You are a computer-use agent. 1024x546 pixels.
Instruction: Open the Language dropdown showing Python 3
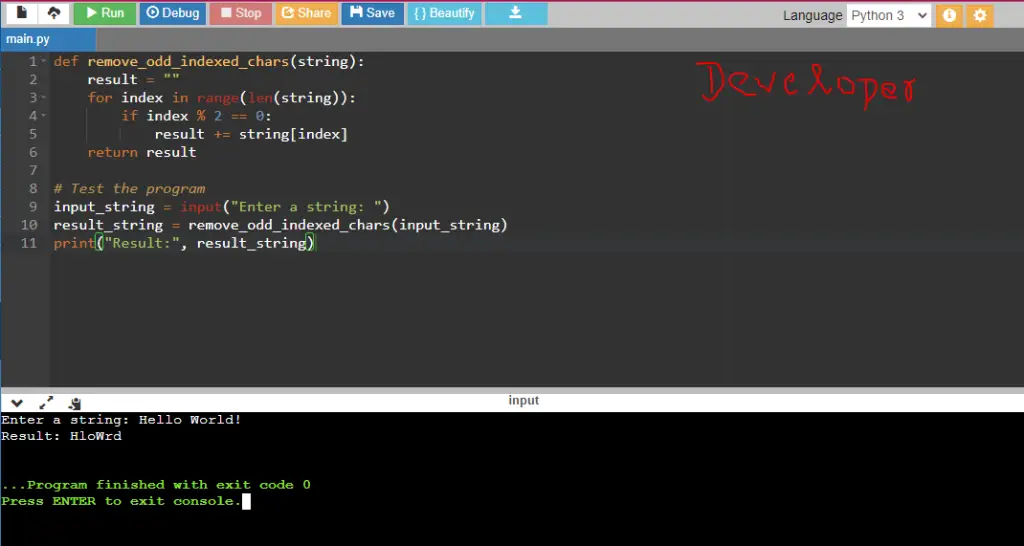pyautogui.click(x=888, y=15)
